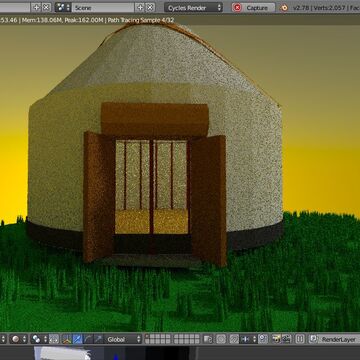Image resolution: width=360 pixels, height=360 pixels.
Task: Stop screencast with the Capture button
Action: coord(253,7)
